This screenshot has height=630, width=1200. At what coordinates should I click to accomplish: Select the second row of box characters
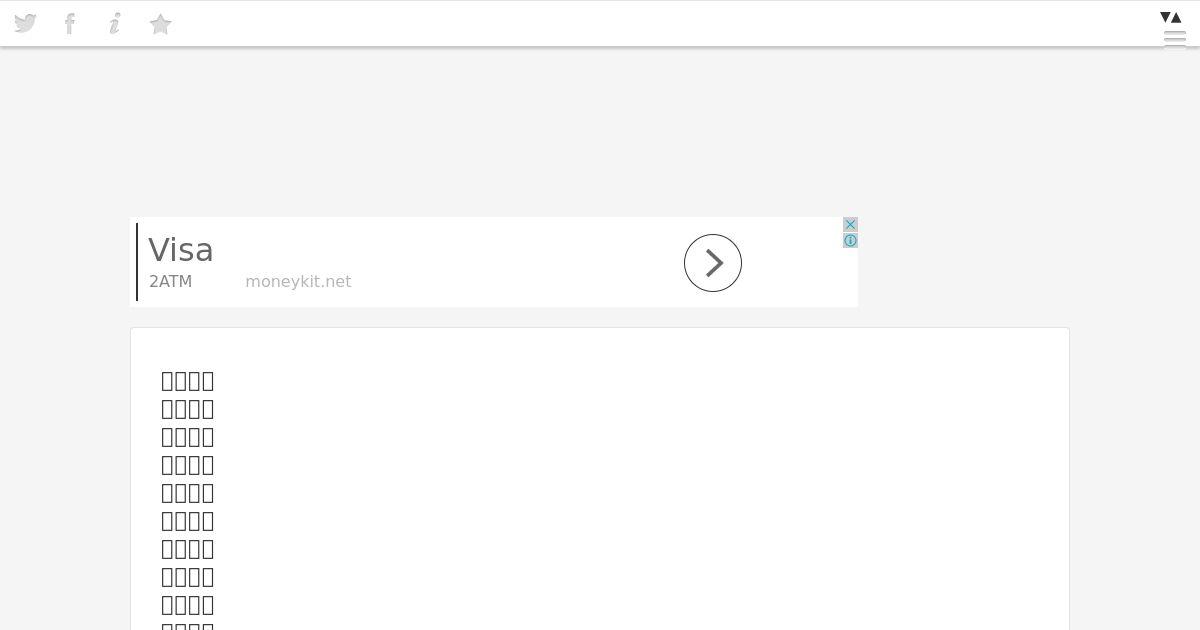click(188, 409)
